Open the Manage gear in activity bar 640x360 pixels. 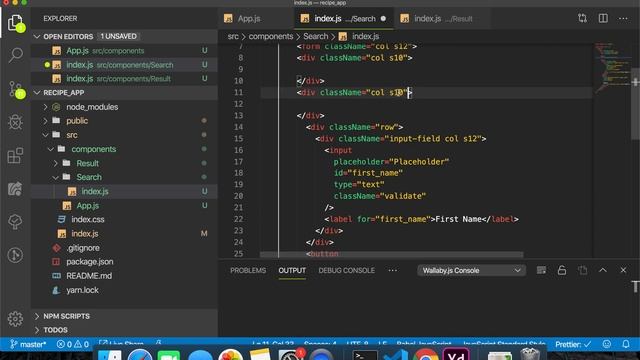15,319
